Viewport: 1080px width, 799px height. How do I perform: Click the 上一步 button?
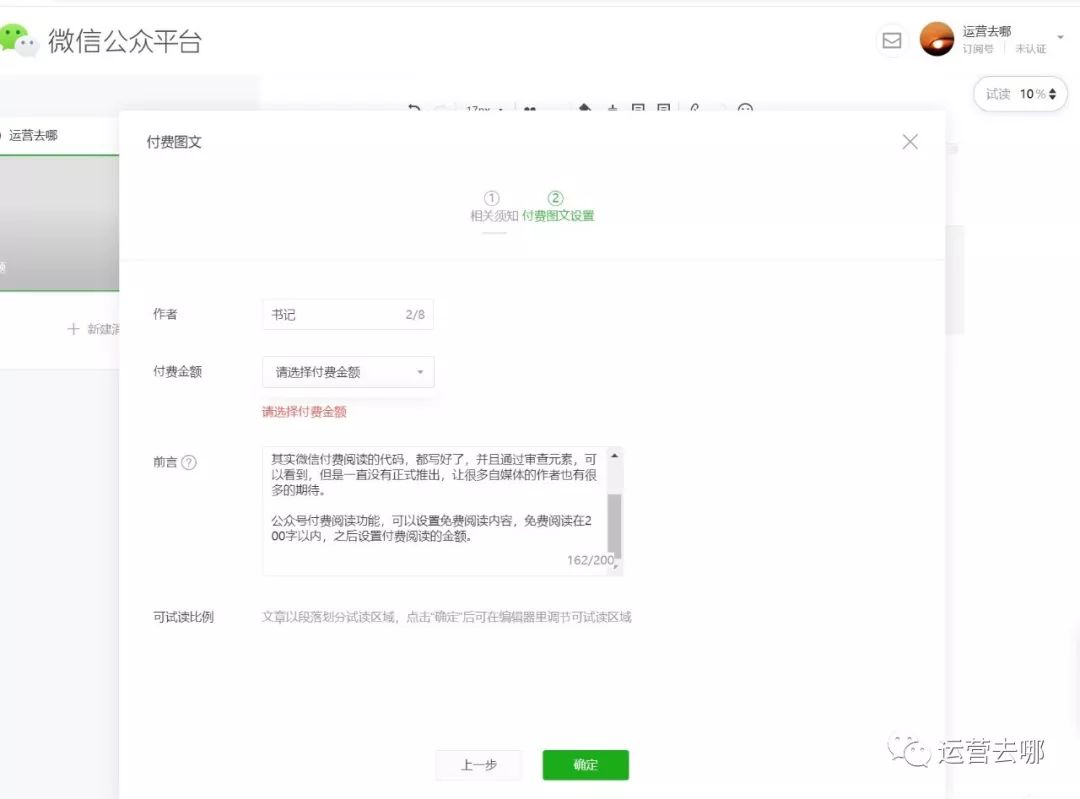[x=478, y=765]
